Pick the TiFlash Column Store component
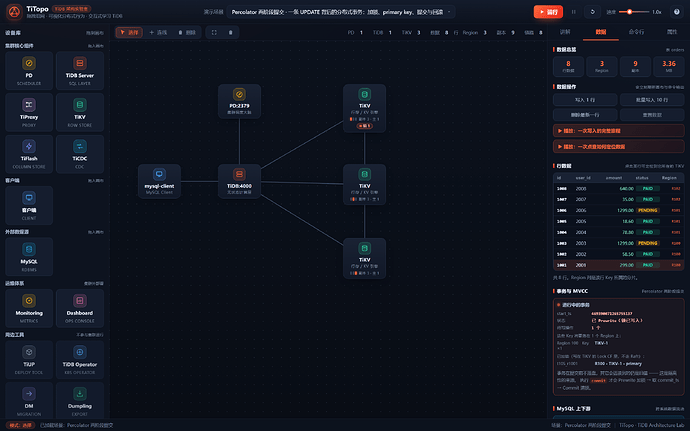The height and width of the screenshot is (431, 690). pyautogui.click(x=29, y=154)
